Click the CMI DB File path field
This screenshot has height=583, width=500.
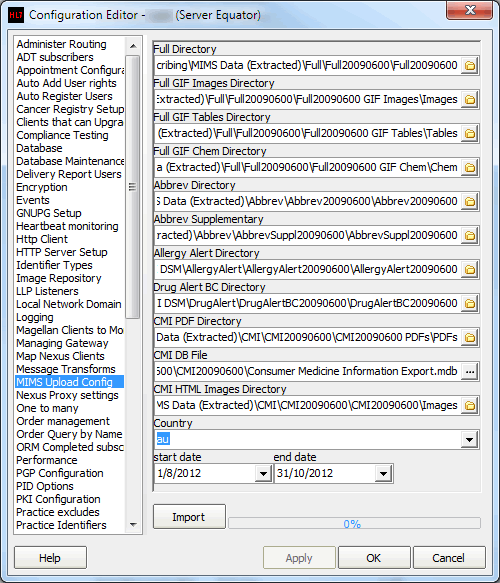(307, 372)
